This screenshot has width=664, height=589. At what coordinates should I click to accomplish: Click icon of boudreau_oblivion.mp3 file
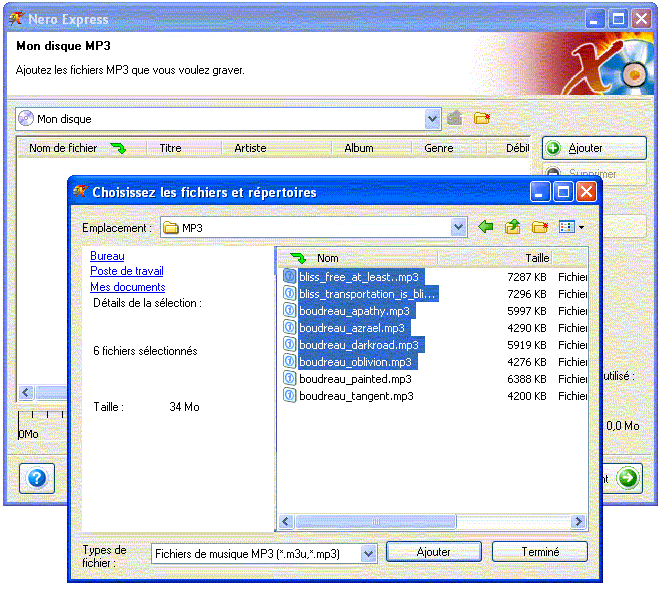289,362
